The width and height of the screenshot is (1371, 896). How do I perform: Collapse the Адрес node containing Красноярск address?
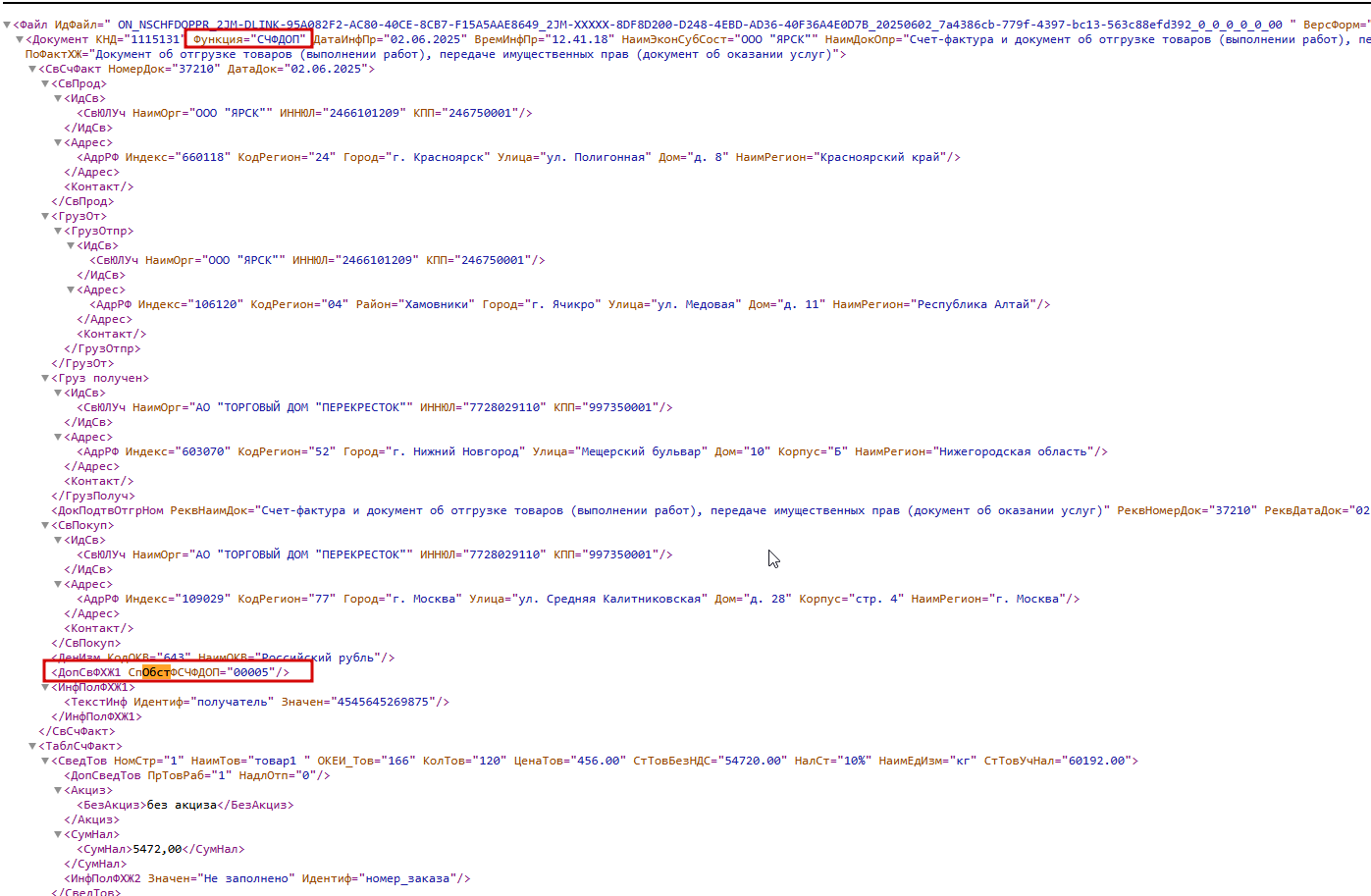(x=58, y=142)
